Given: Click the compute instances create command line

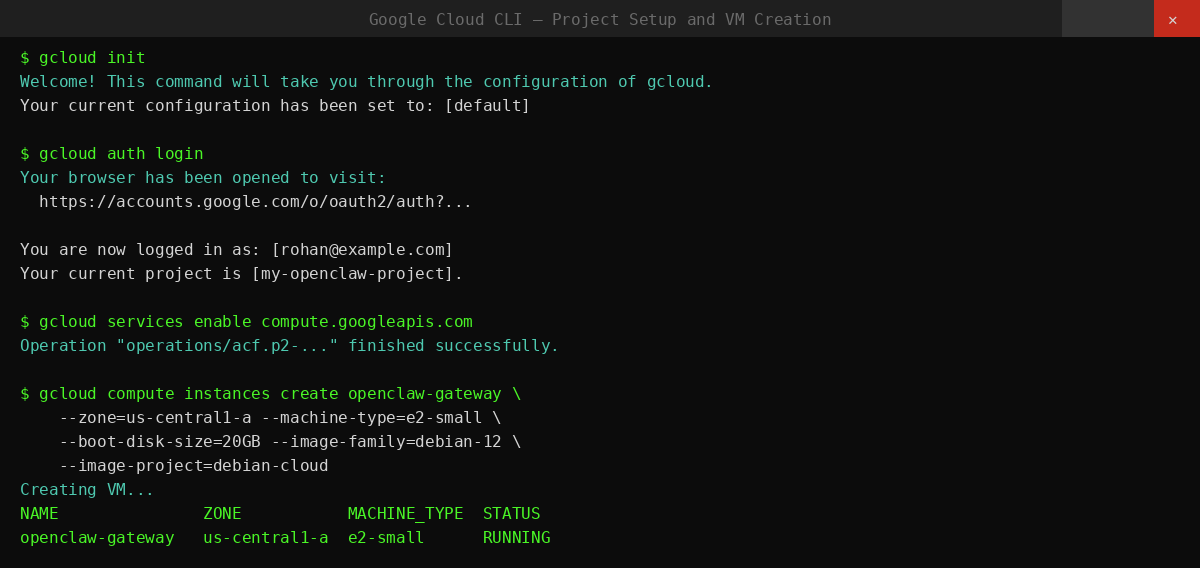Looking at the screenshot, I should 270,394.
